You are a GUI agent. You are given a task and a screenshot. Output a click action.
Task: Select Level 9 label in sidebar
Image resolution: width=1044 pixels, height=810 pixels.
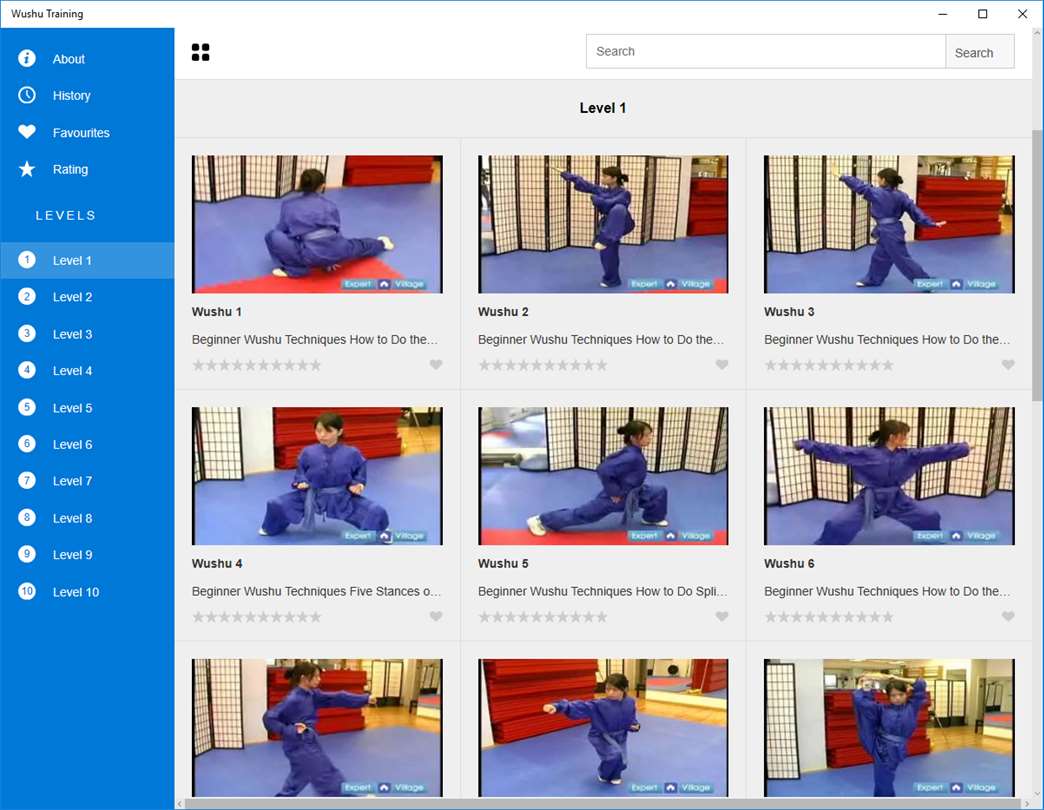72,555
